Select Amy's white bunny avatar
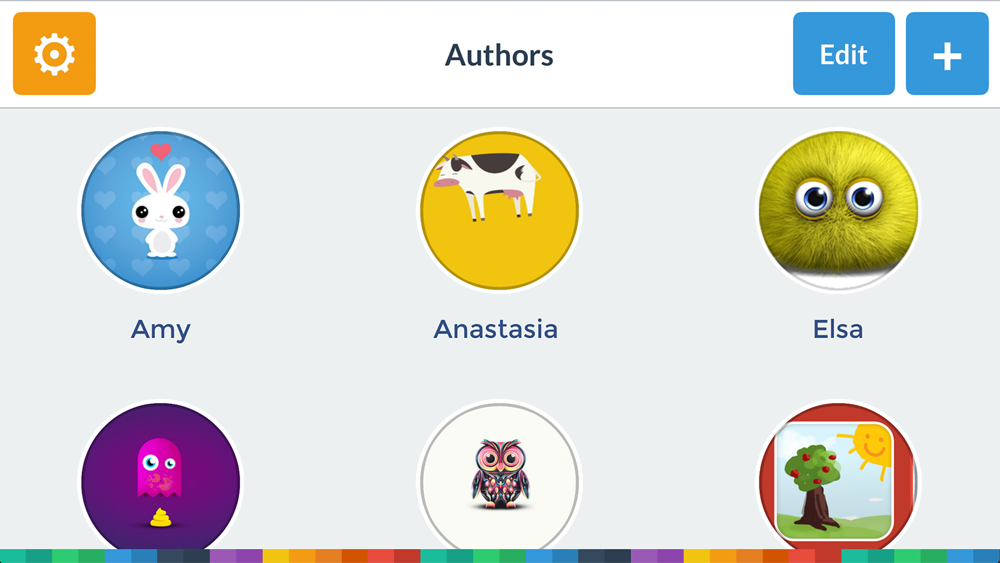1000x563 pixels. (x=161, y=210)
